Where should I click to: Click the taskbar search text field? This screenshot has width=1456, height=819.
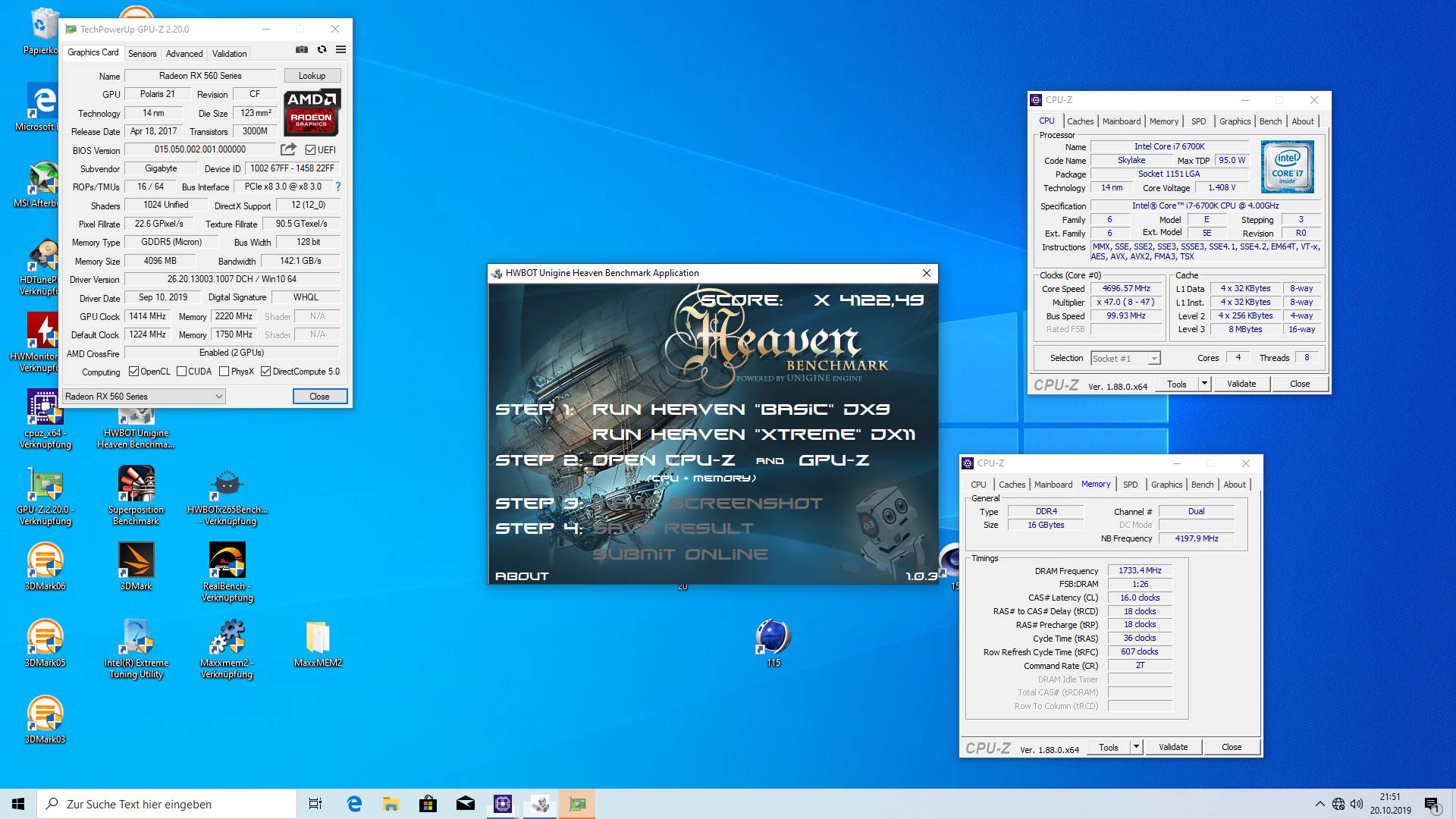[x=167, y=804]
